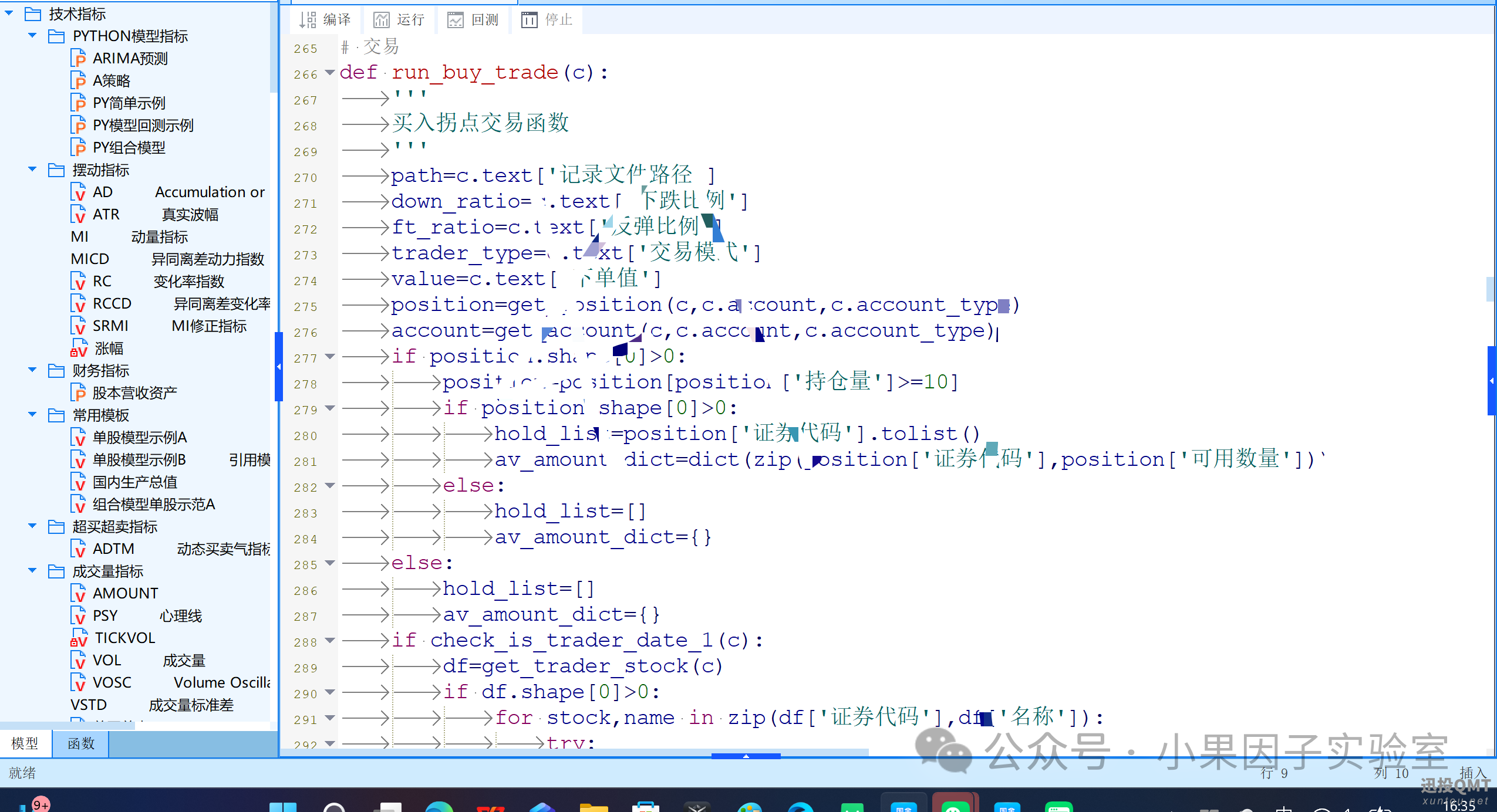Screen dimensions: 1497x812
Task: Click the 就绪 status text
Action: tap(22, 773)
